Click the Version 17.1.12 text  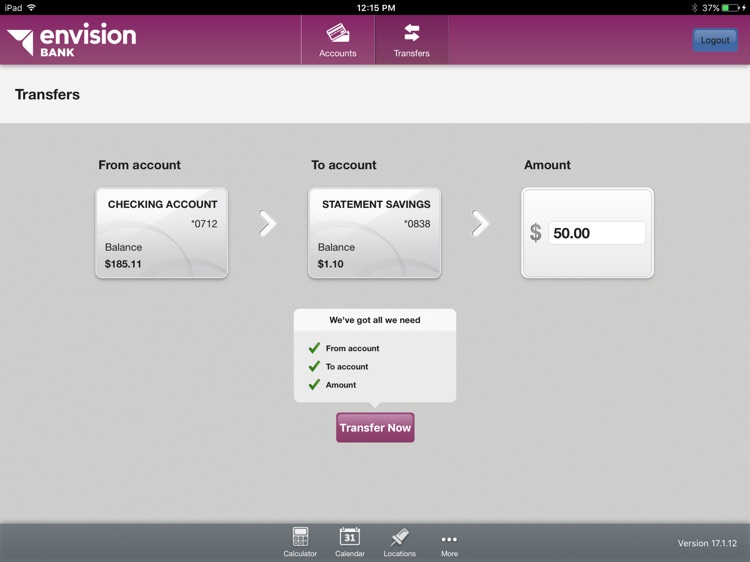click(x=707, y=543)
